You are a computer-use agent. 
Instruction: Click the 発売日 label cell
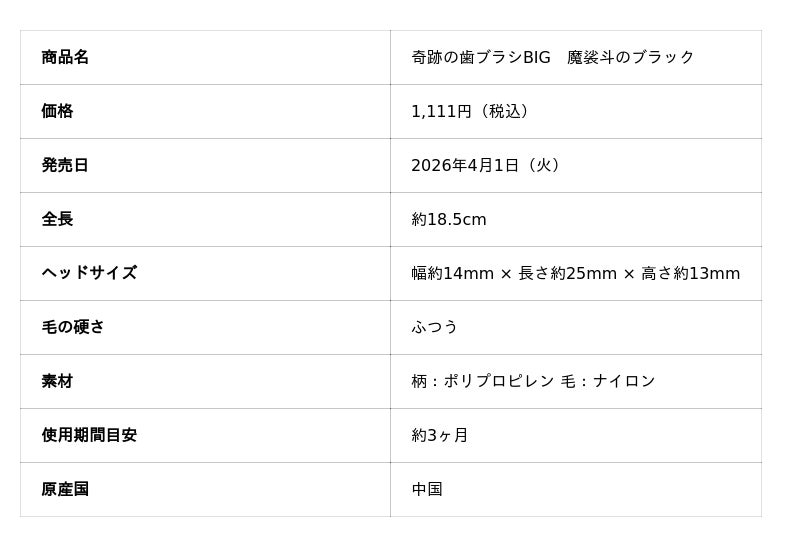point(65,166)
